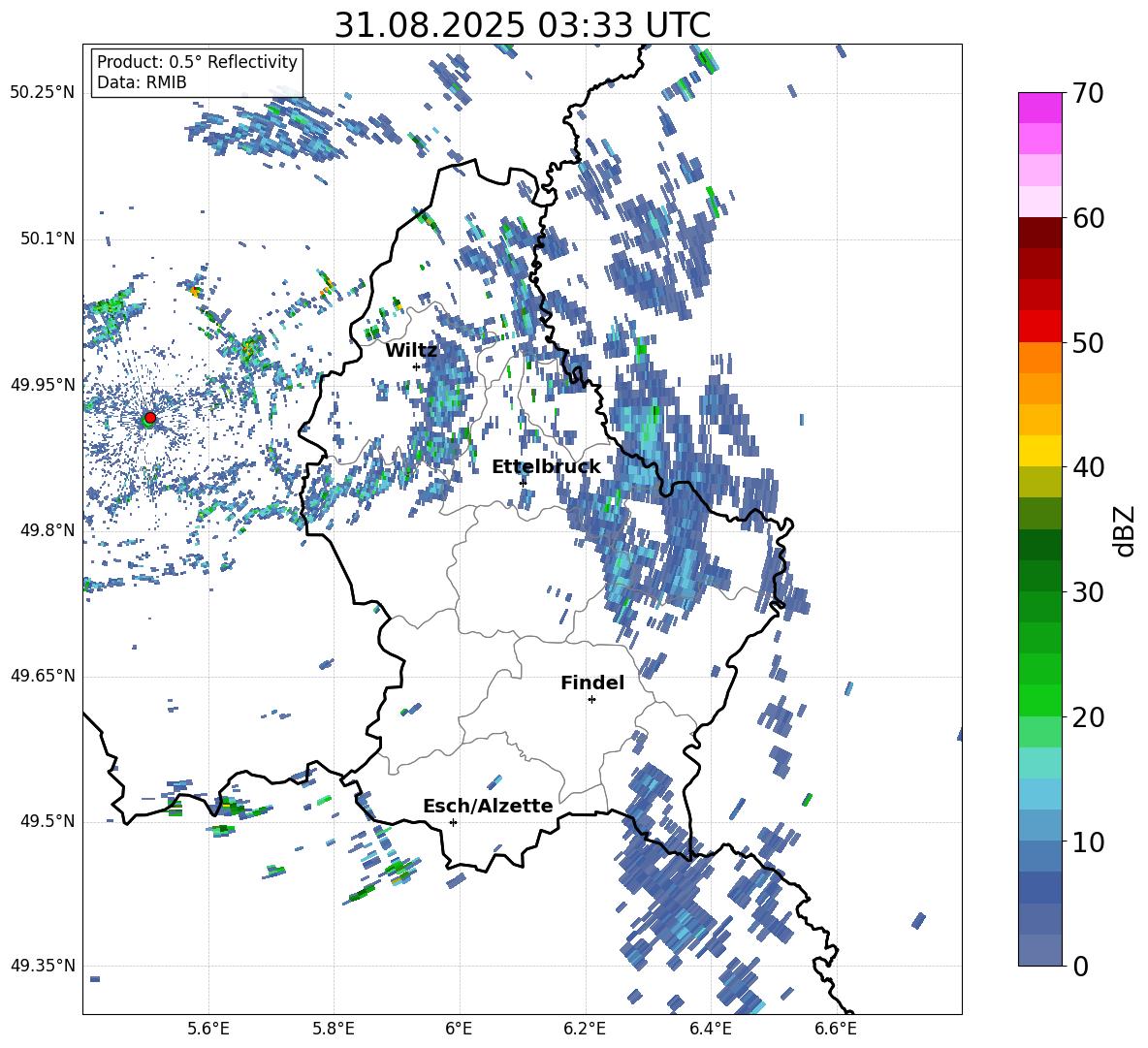Click the colorbar tick label 60

point(1088,219)
